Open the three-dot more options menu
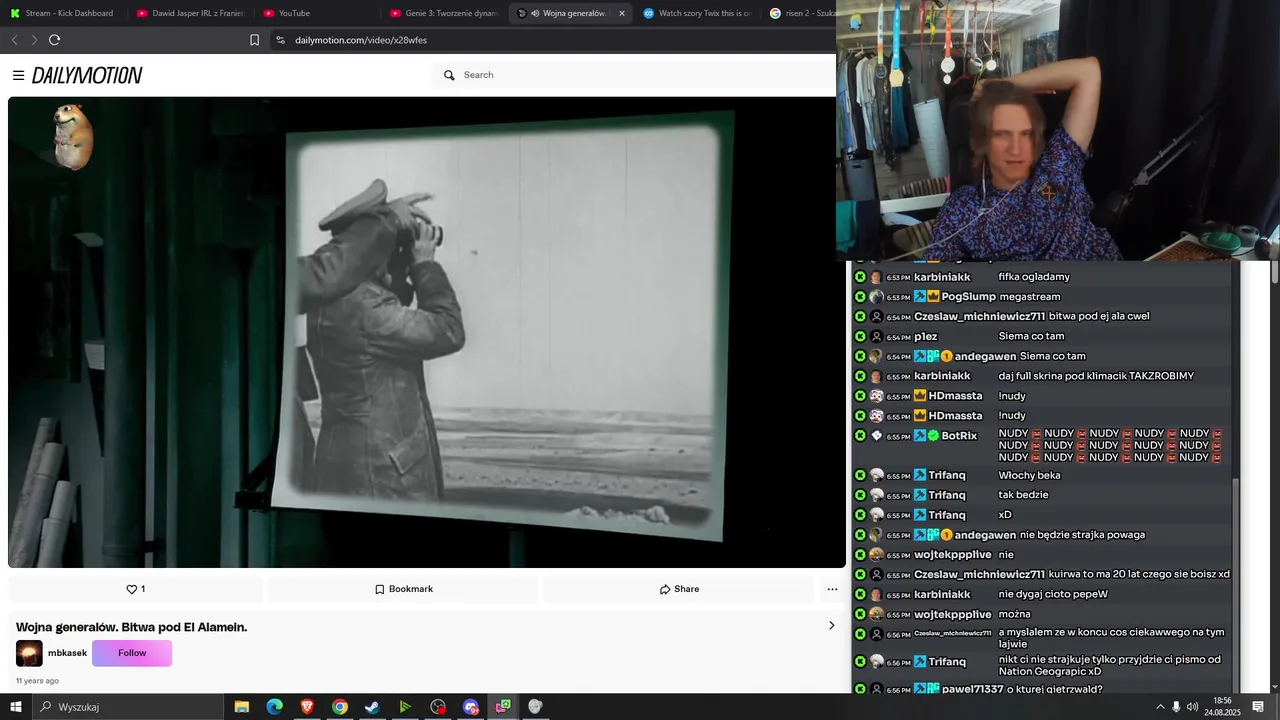Viewport: 1280px width, 720px height. point(832,589)
